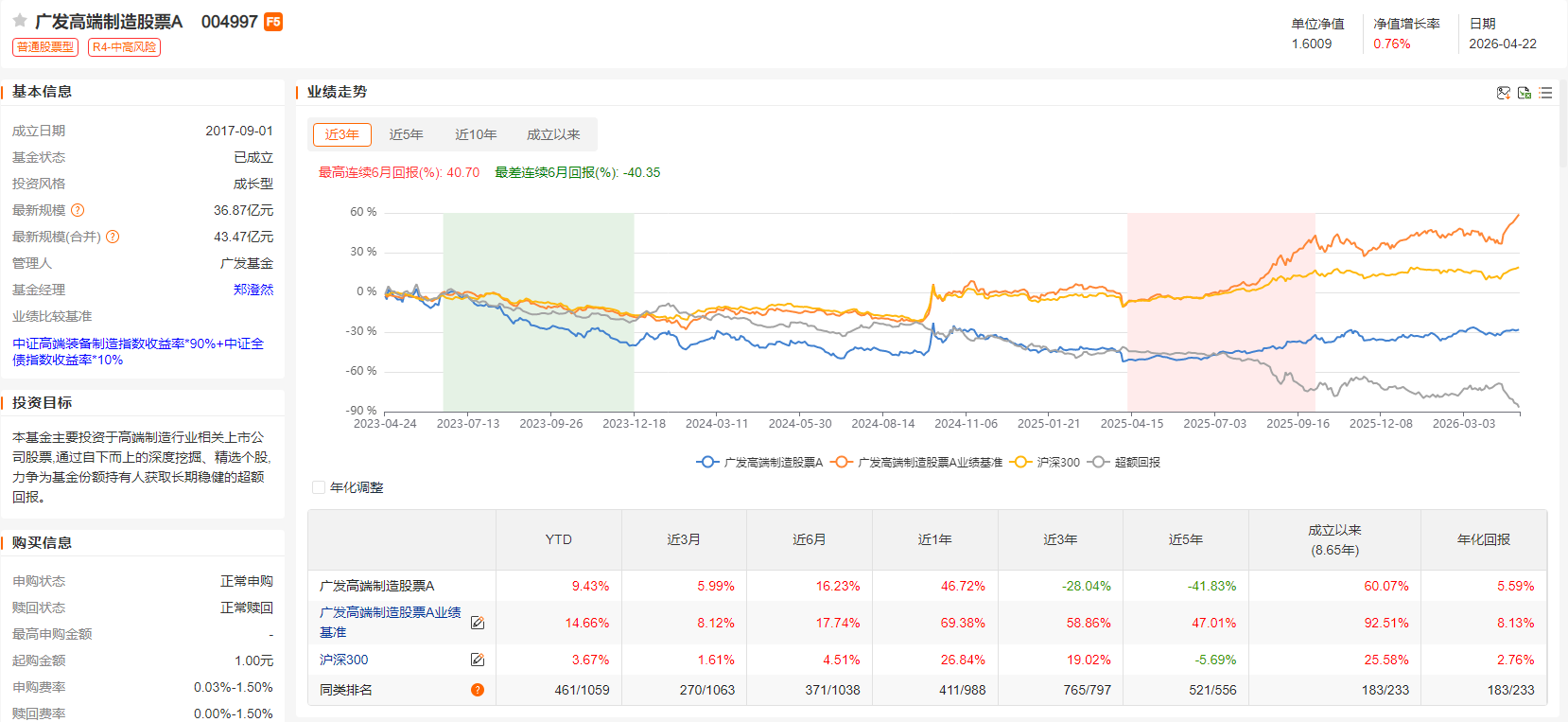Switch to the 近5年 tab
The image size is (1568, 722).
point(406,134)
